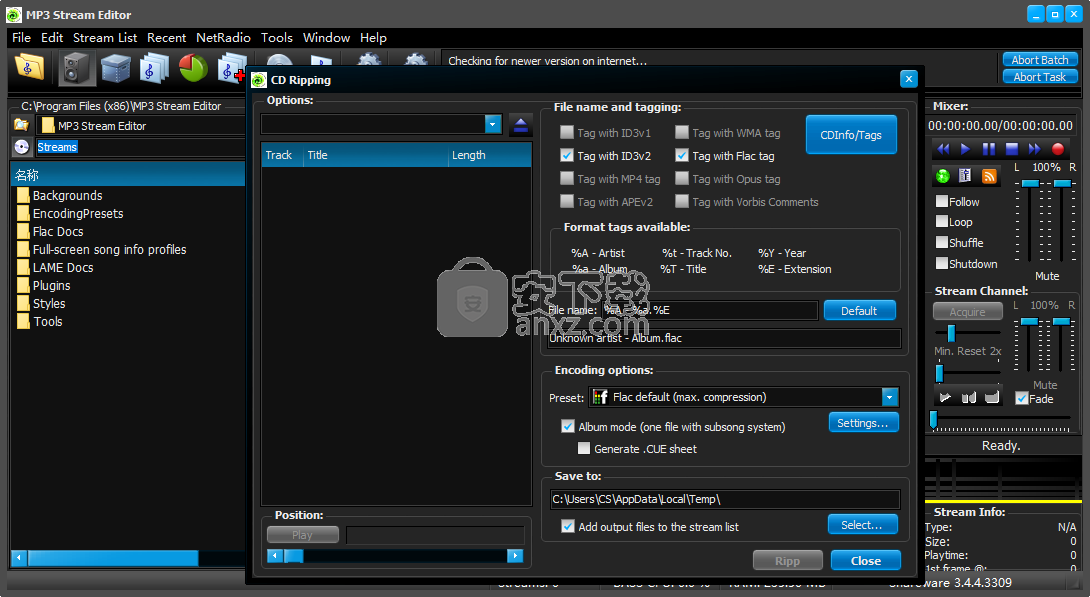The height and width of the screenshot is (597, 1090).
Task: Click the green pie chart toolbar icon
Action: [x=193, y=68]
